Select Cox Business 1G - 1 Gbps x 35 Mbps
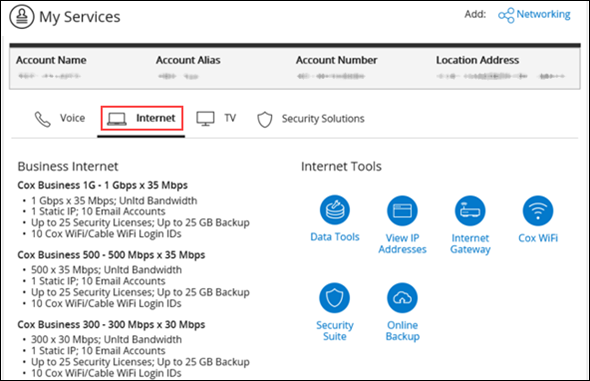590x381 pixels. click(102, 185)
